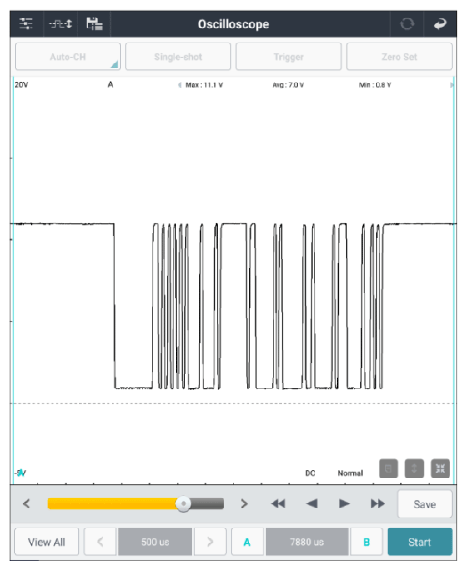Click the refresh circular arrows icon
467x570 pixels.
(x=407, y=24)
